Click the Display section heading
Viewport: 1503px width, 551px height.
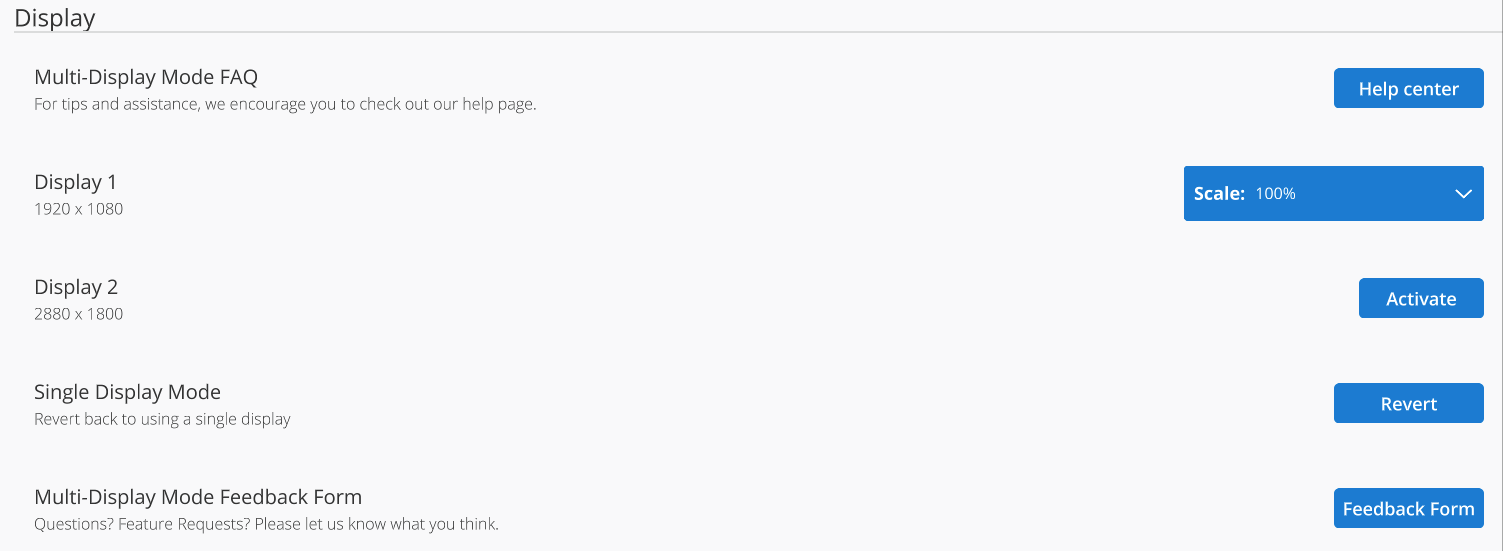[x=55, y=17]
